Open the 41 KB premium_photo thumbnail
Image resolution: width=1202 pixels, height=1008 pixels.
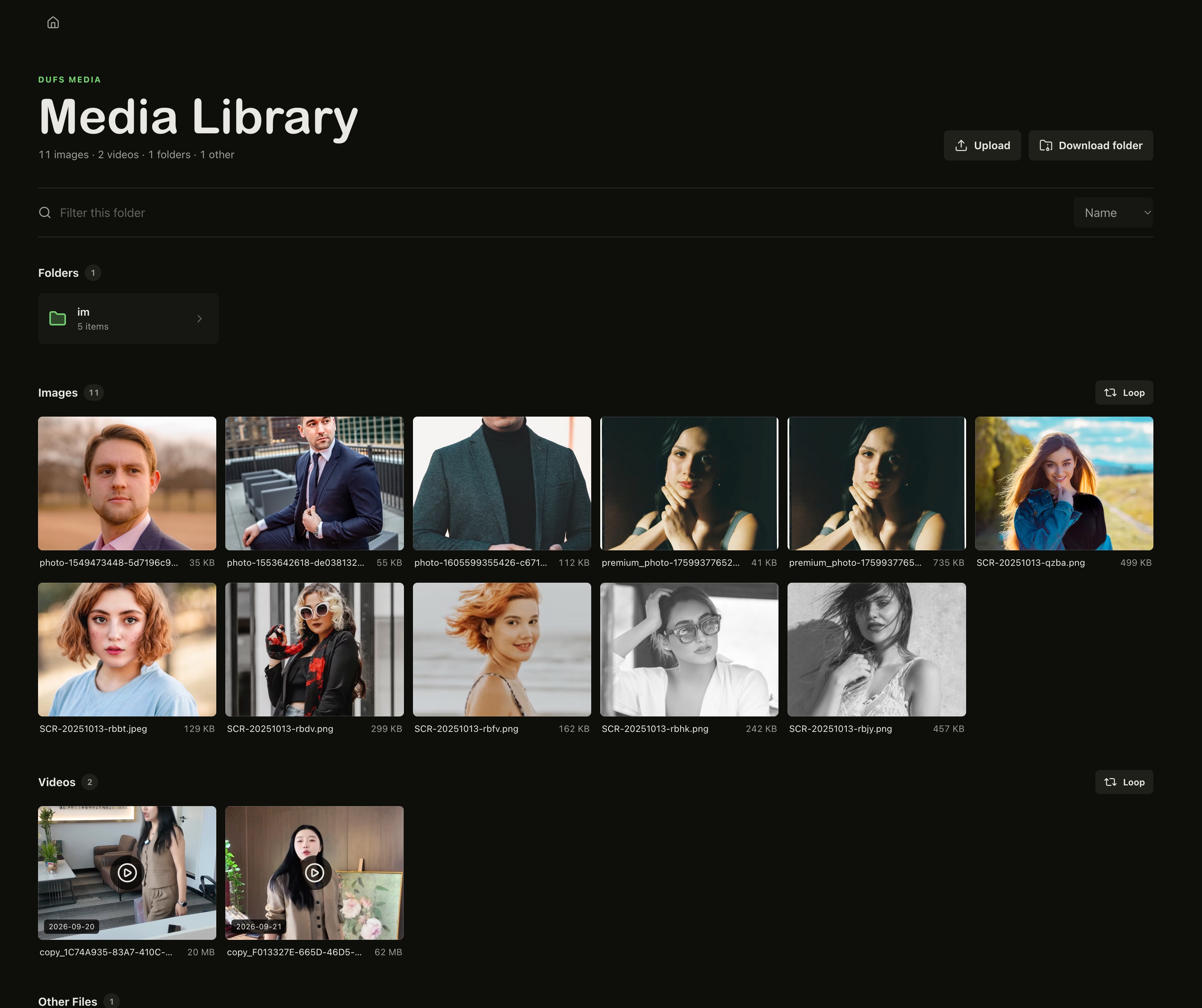click(689, 483)
